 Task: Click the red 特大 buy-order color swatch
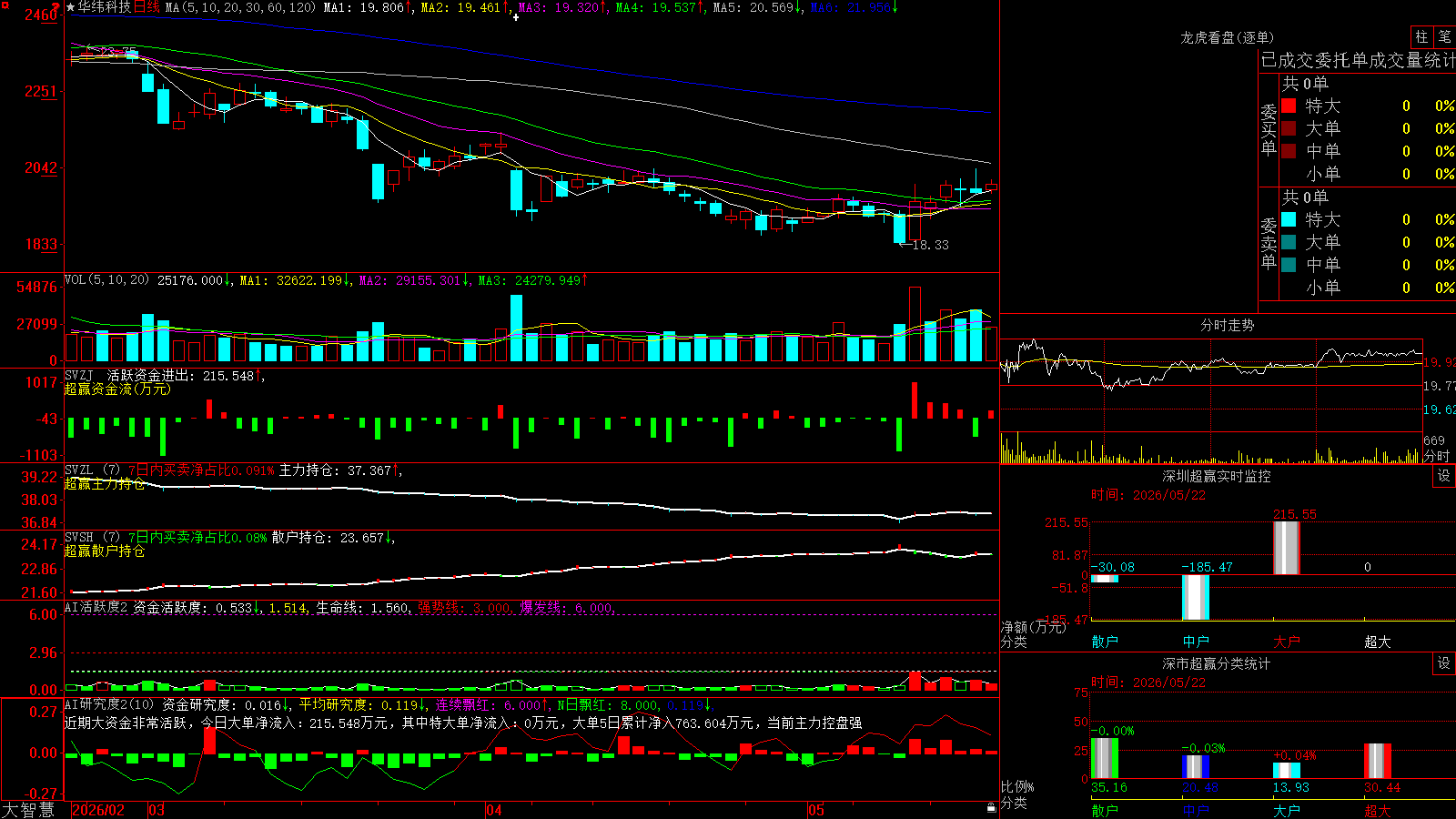click(x=1289, y=106)
